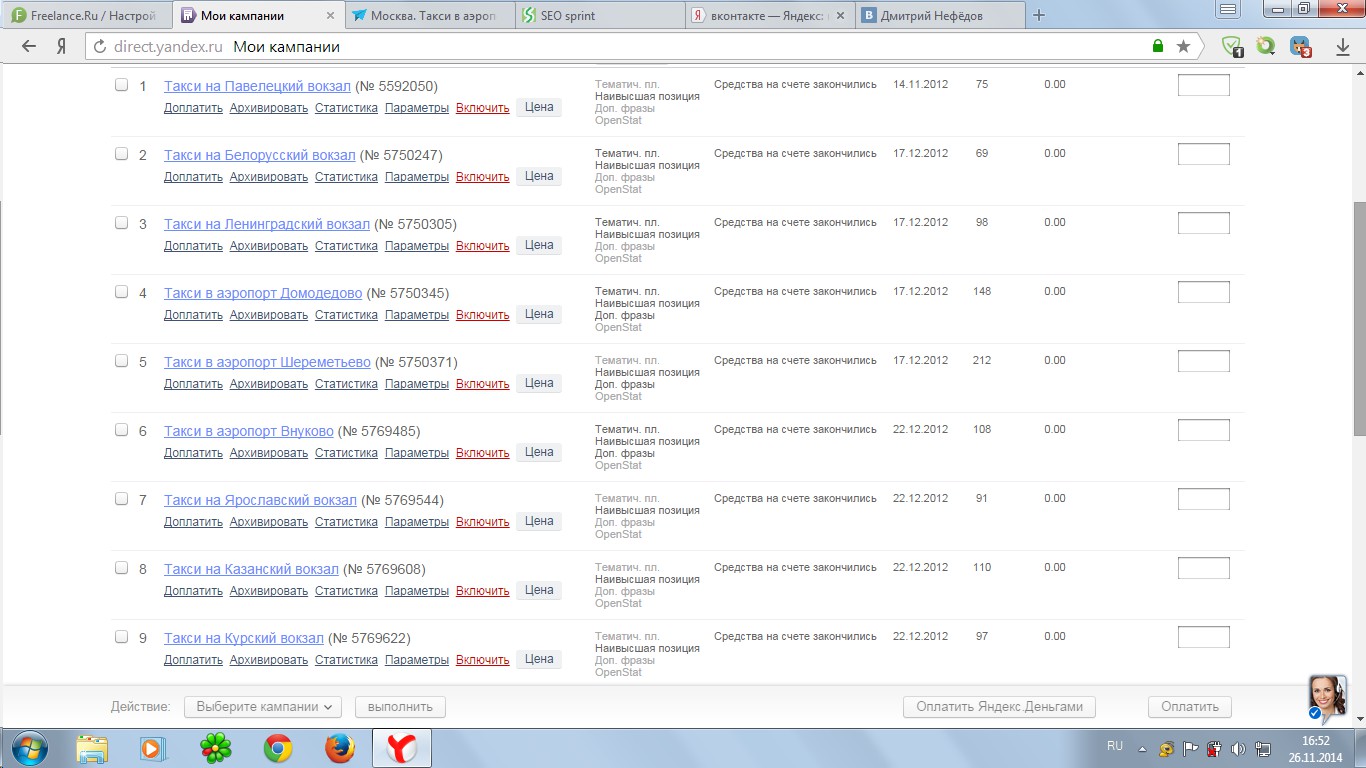Click the vertical page scrollbar thumb
This screenshot has width=1366, height=768.
click(x=1359, y=318)
